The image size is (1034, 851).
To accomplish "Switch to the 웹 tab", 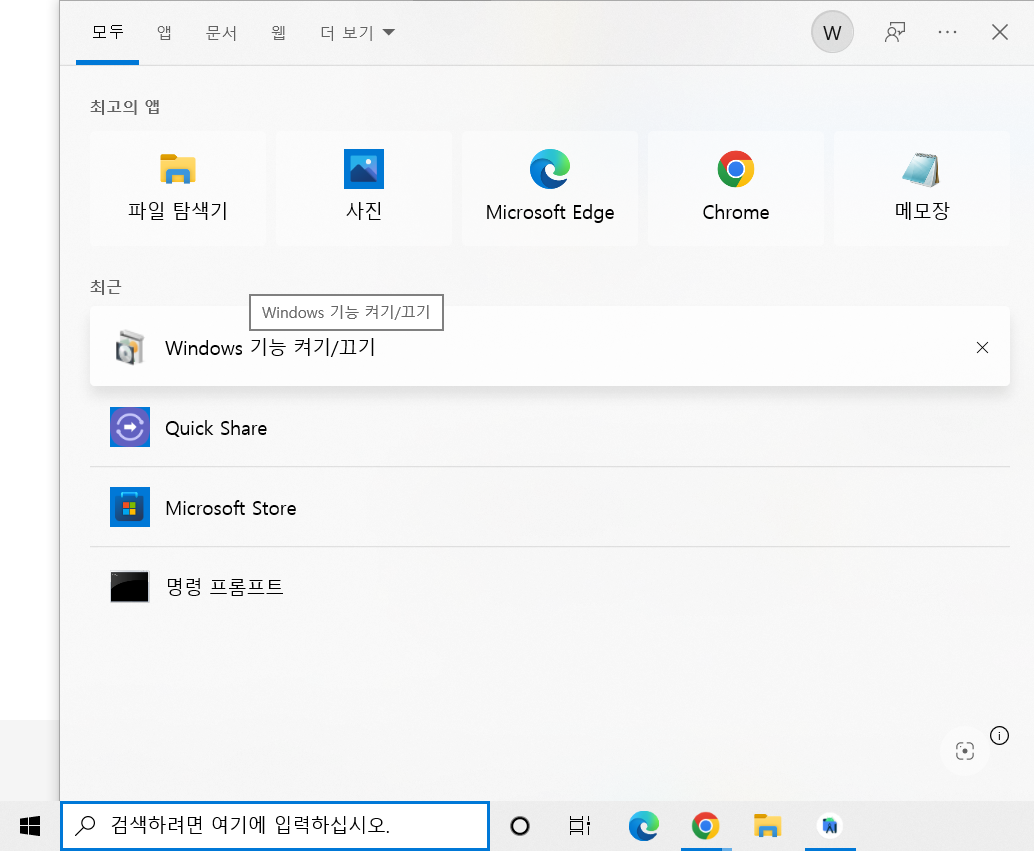I will pos(278,32).
